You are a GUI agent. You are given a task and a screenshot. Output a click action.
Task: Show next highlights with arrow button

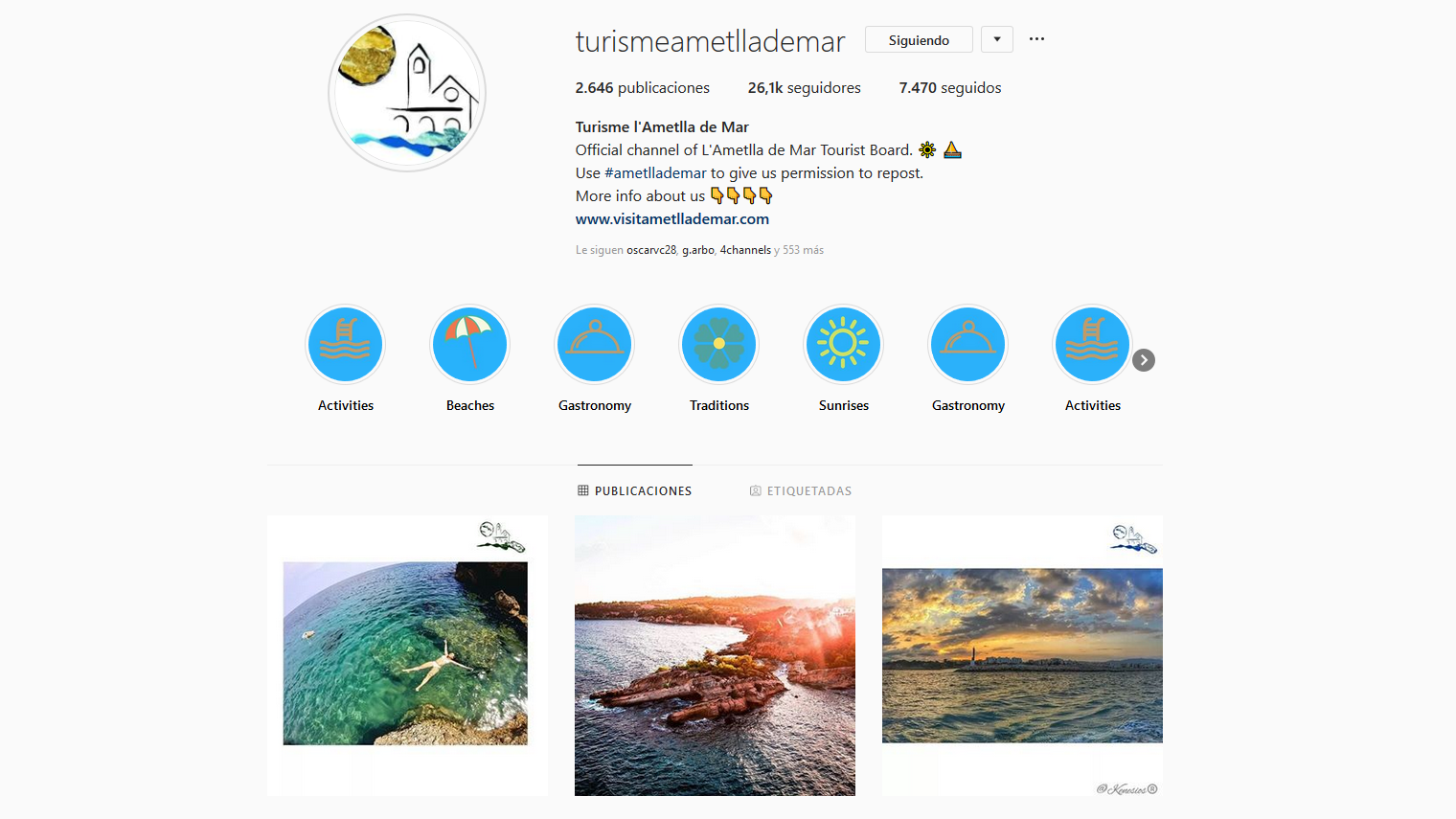[x=1144, y=360]
